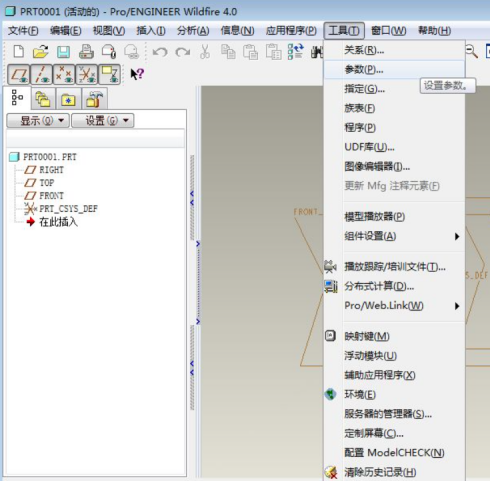This screenshot has height=482, width=490.
Task: Click the Open folder icon
Action: point(41,52)
